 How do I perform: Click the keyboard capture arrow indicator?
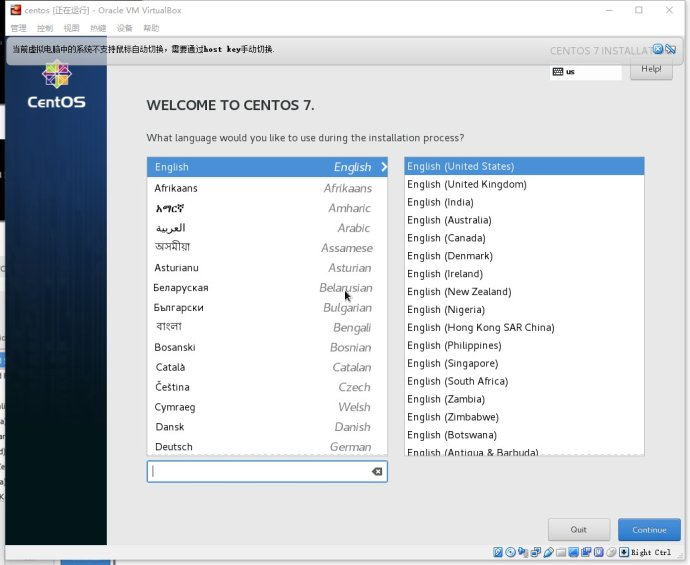624,552
